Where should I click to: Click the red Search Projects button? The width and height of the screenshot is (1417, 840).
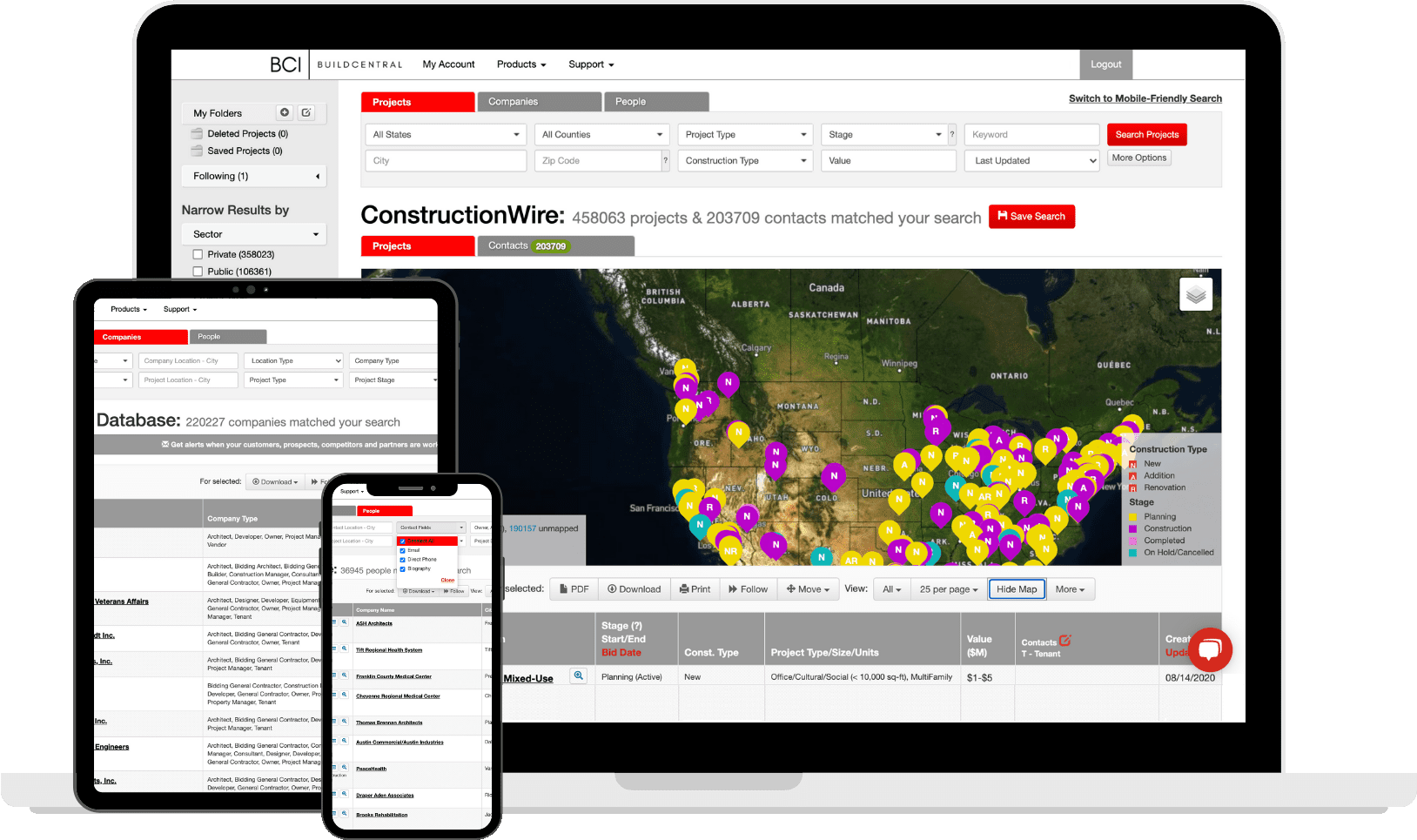click(x=1146, y=134)
